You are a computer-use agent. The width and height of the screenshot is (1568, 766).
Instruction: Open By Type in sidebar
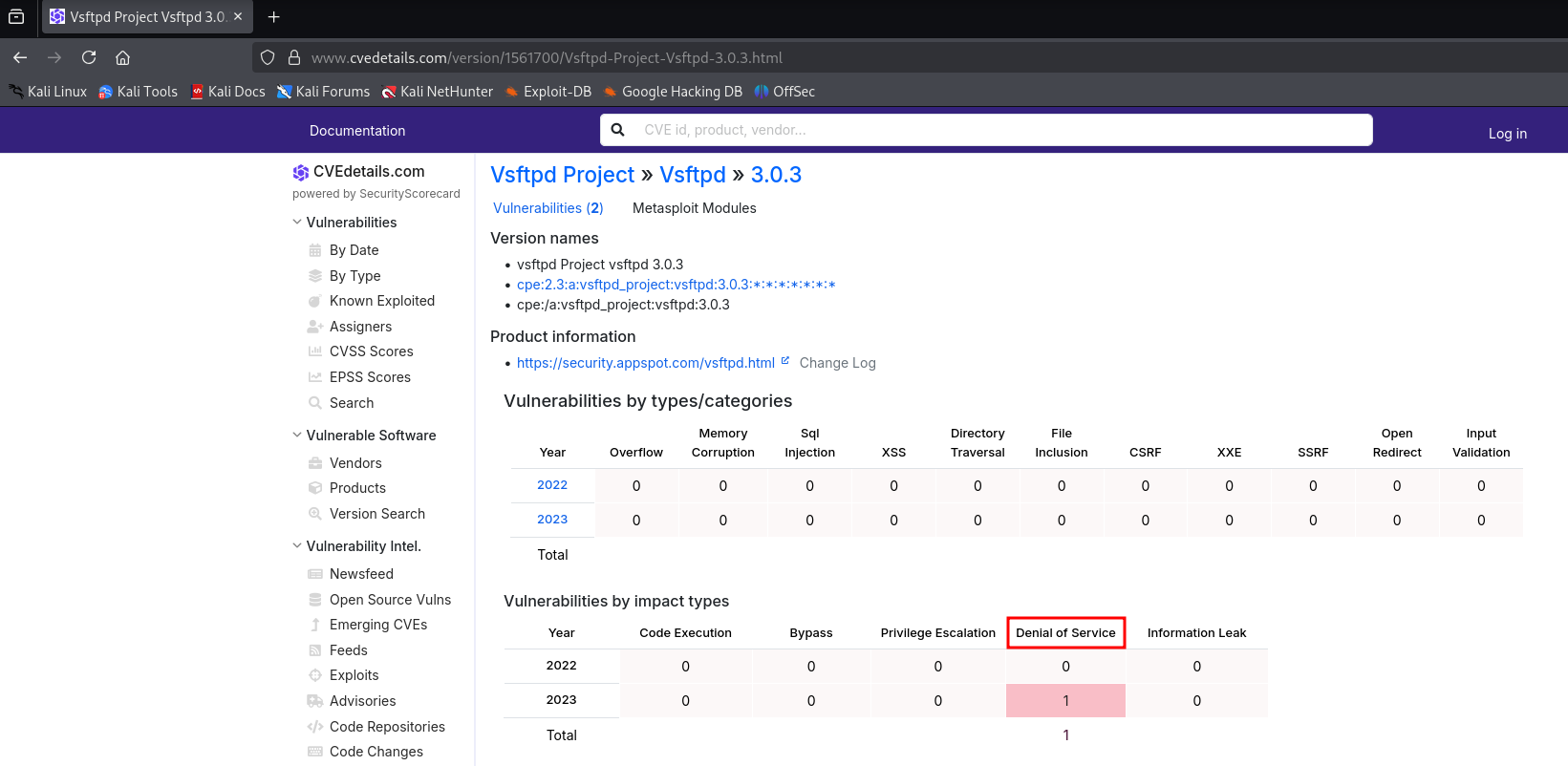[x=354, y=276]
